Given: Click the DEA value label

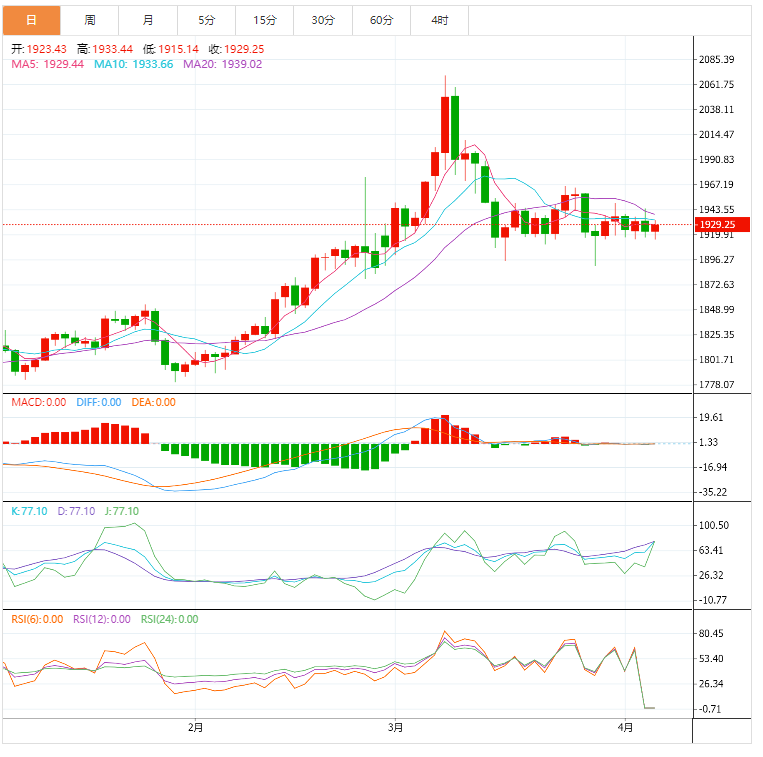Looking at the screenshot, I should pyautogui.click(x=152, y=402).
